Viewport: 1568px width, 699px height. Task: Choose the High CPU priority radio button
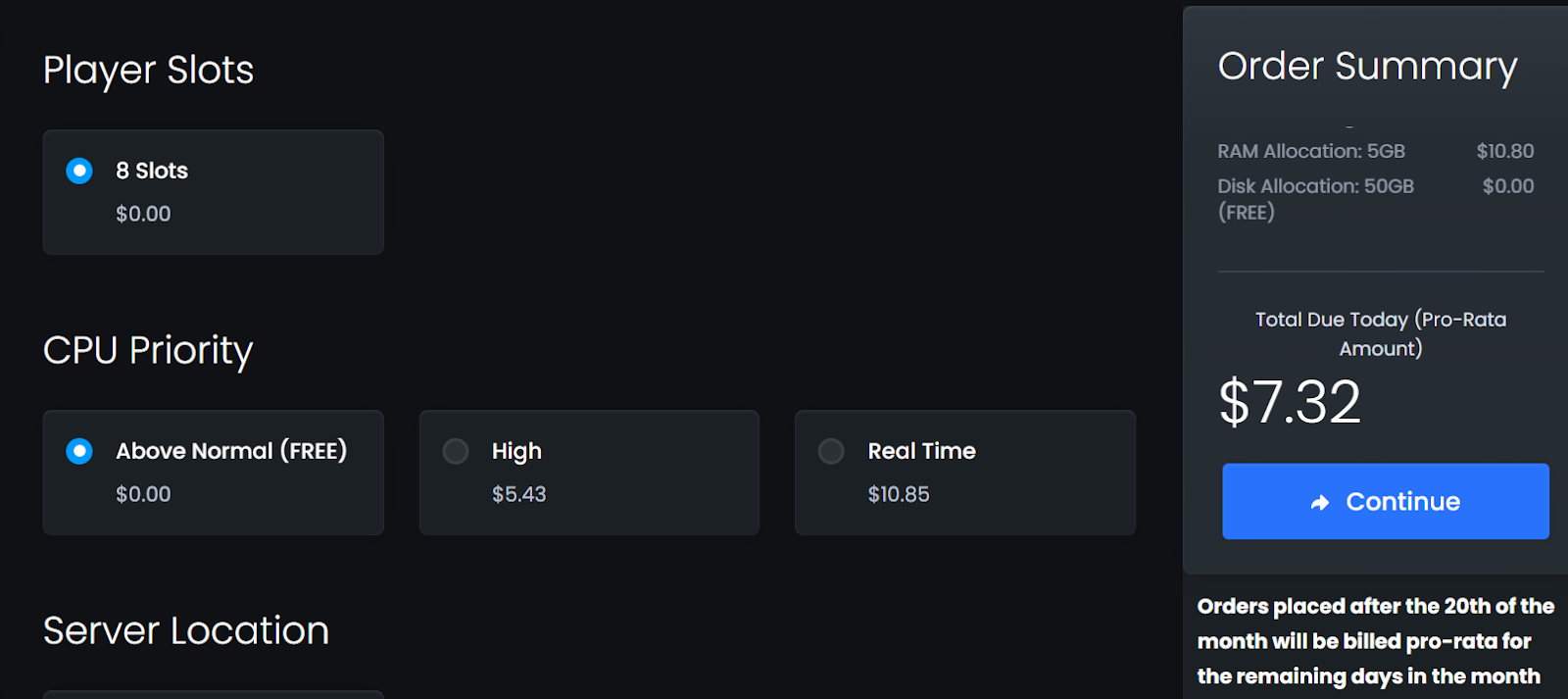456,451
